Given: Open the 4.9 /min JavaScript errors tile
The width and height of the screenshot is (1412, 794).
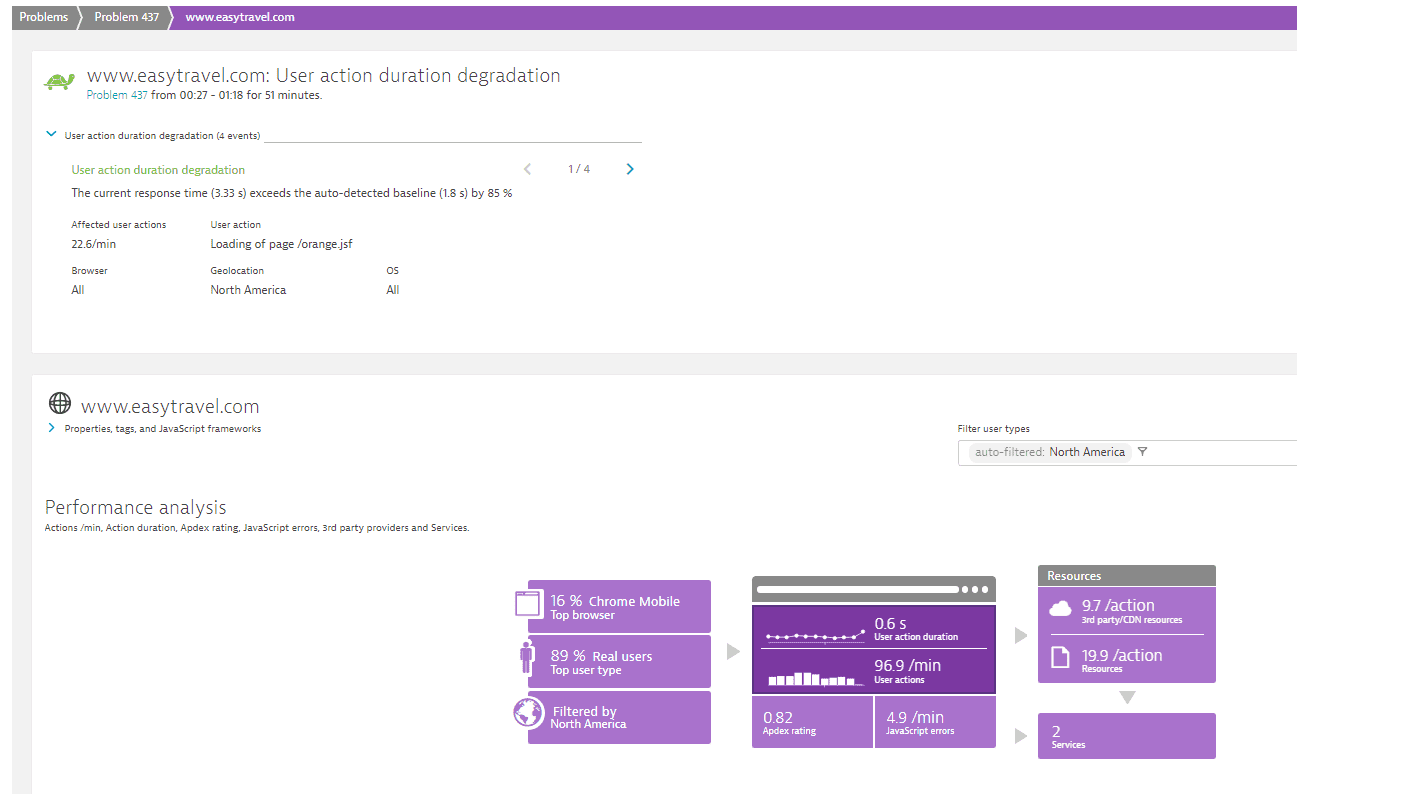Looking at the screenshot, I should (935, 722).
